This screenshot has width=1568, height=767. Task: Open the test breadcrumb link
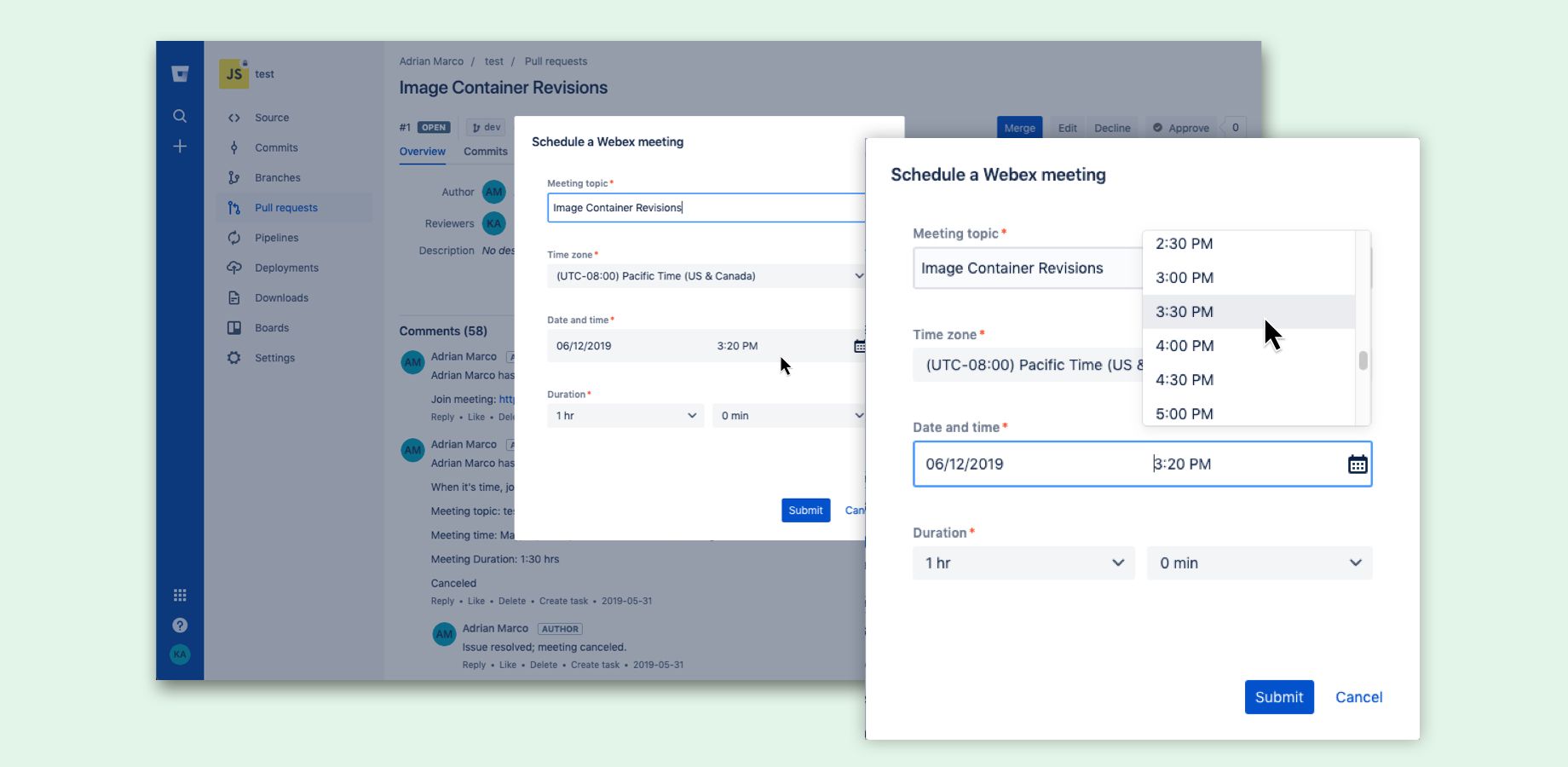tap(494, 61)
